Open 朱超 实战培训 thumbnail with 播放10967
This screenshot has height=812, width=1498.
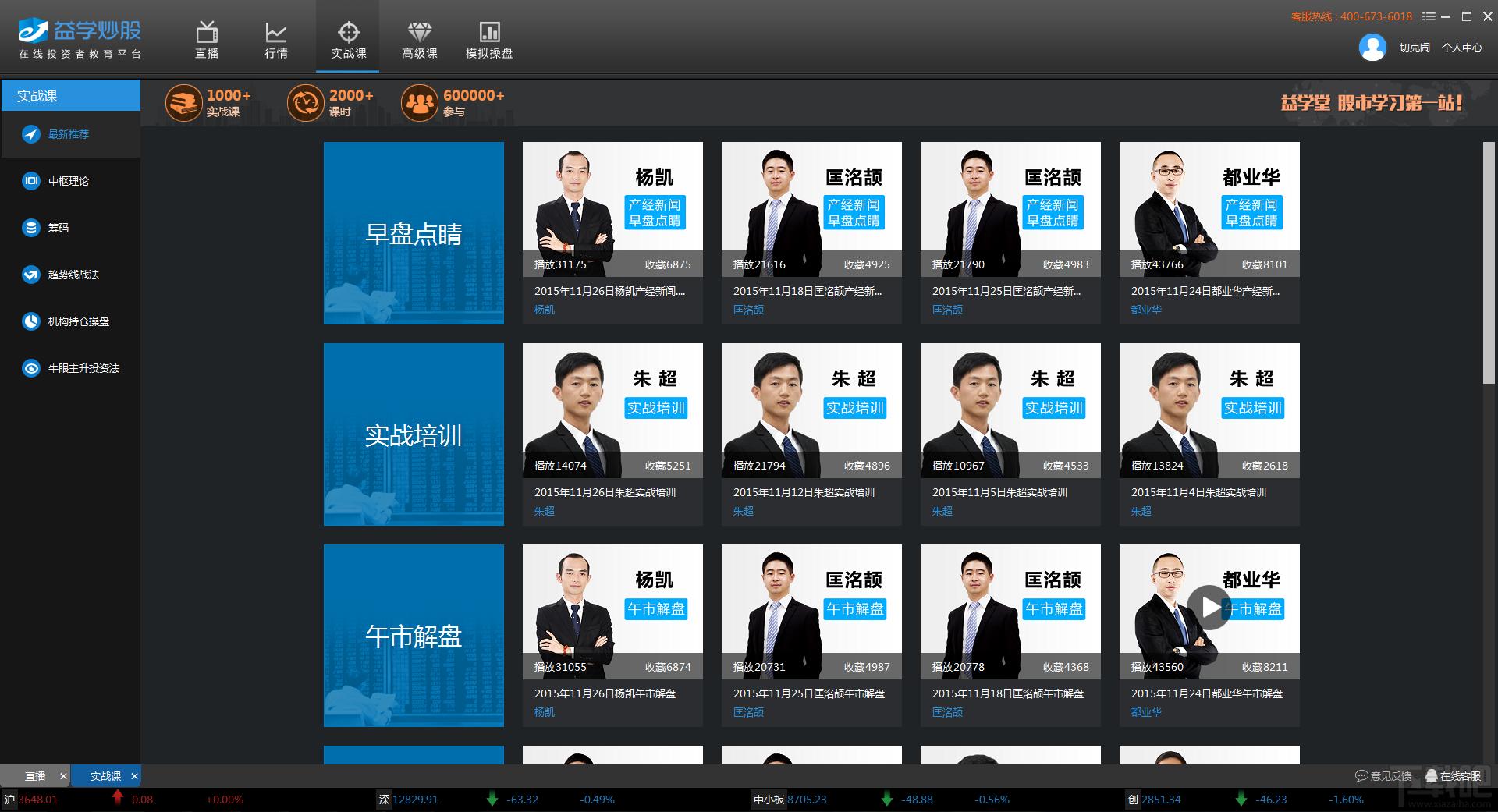pyautogui.click(x=1010, y=410)
